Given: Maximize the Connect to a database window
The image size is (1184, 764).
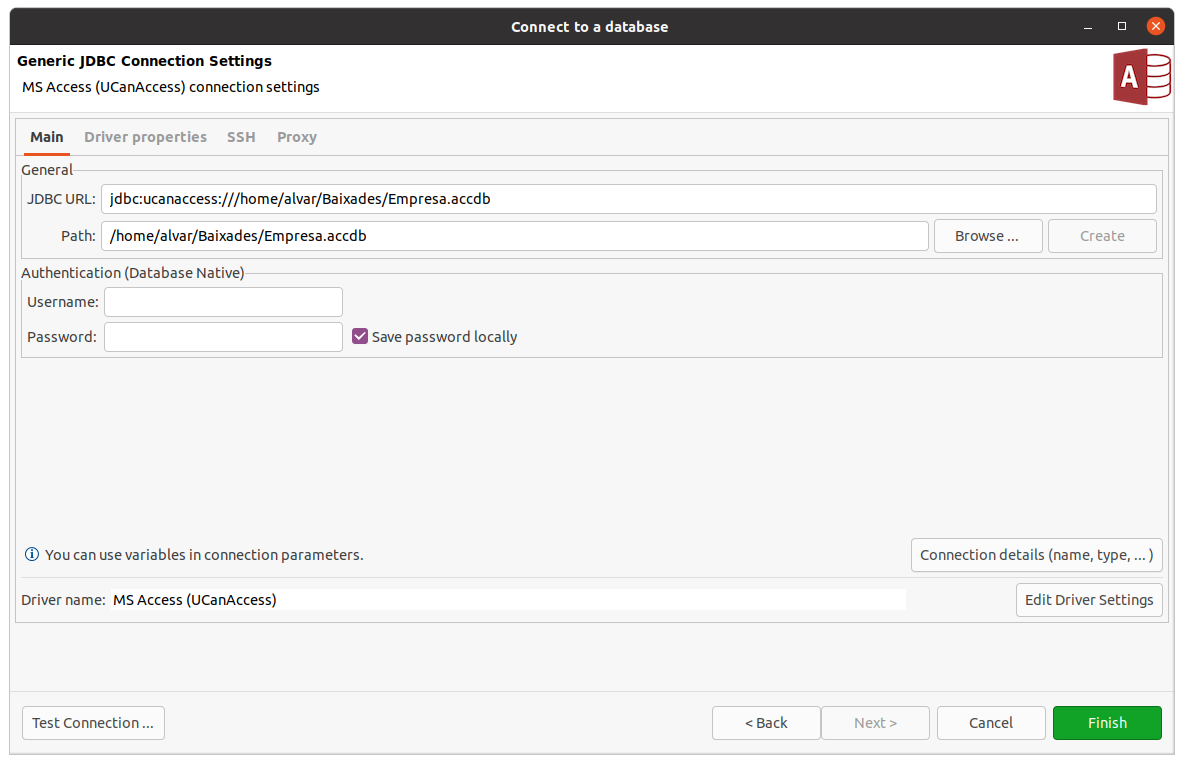Looking at the screenshot, I should click(1122, 26).
